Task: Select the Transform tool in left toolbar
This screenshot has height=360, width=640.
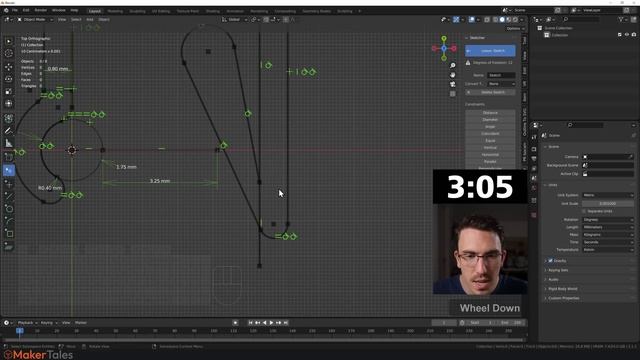Action: (x=9, y=104)
